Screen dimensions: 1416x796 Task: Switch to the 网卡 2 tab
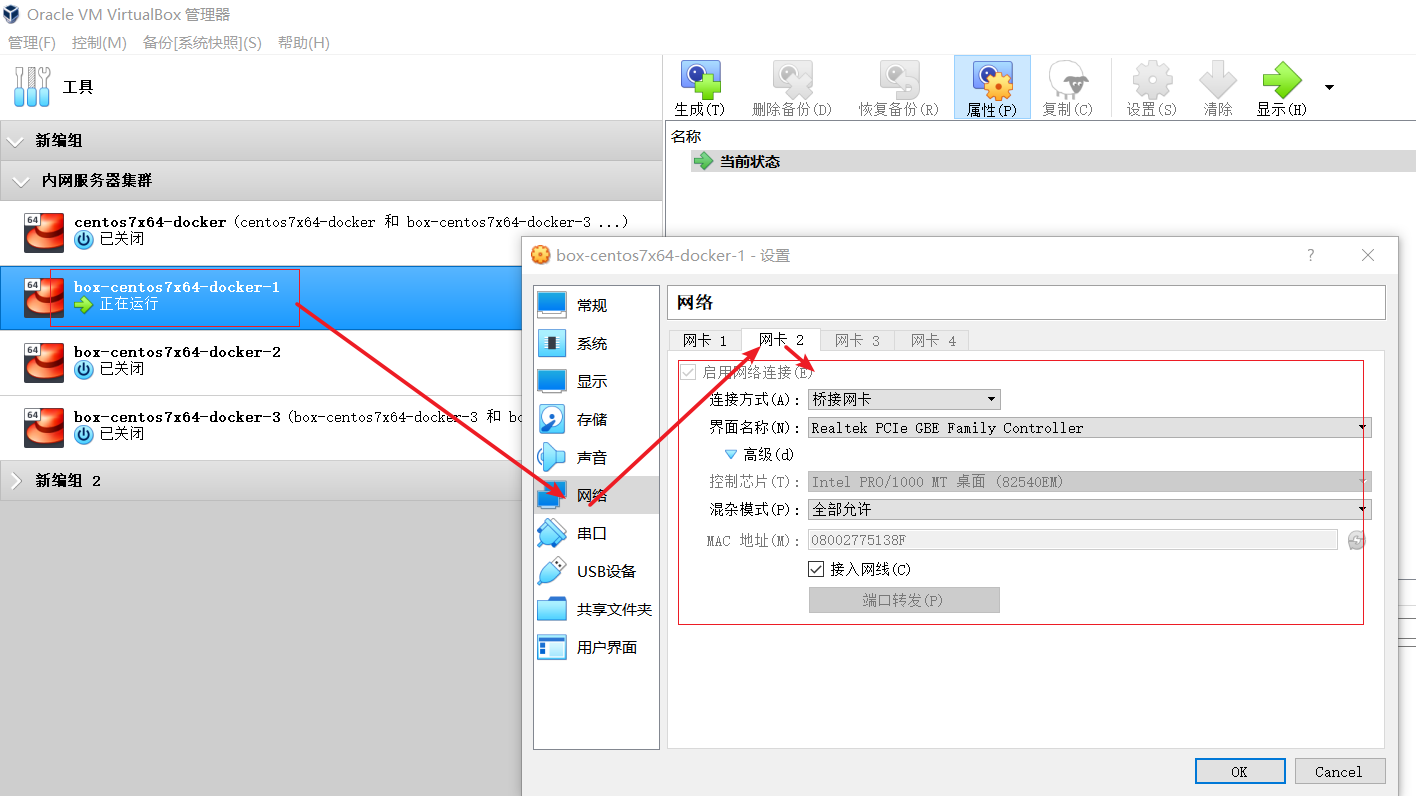[781, 339]
